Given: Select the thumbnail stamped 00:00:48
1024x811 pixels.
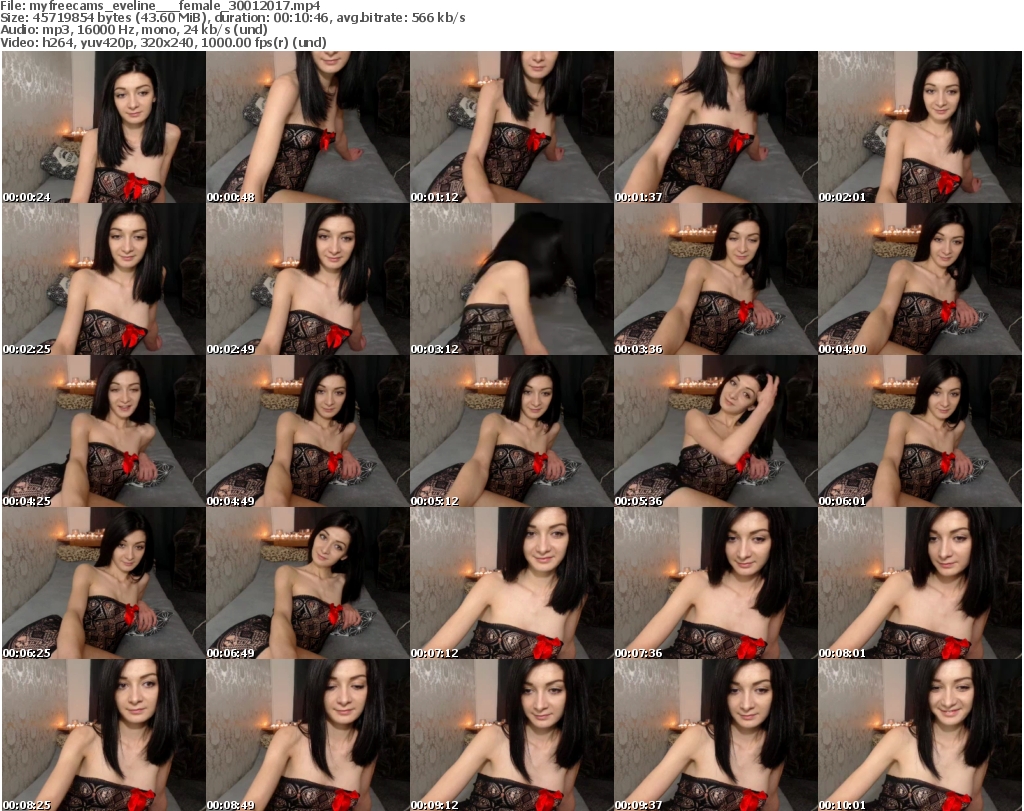Looking at the screenshot, I should click(308, 127).
